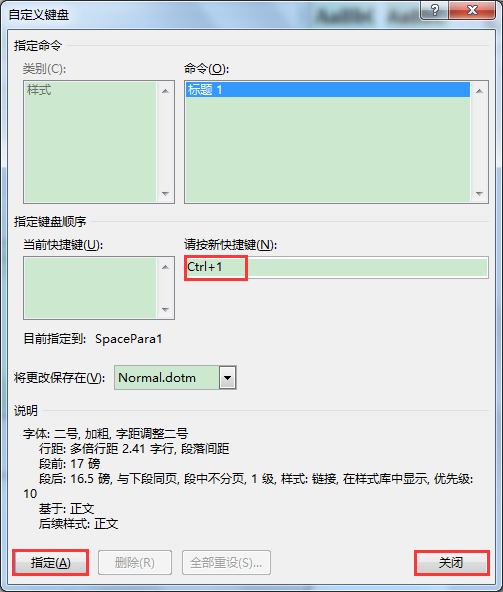Screen dimensions: 503x592
Task: Click the 将更改保存在(V) label
Action: pyautogui.click(x=60, y=378)
